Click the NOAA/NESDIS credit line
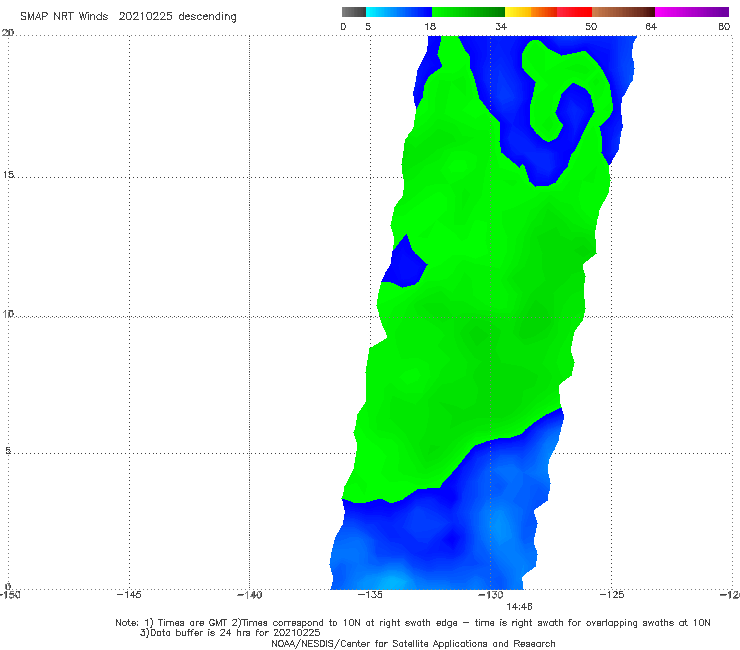This screenshot has width=740, height=650. [x=413, y=644]
